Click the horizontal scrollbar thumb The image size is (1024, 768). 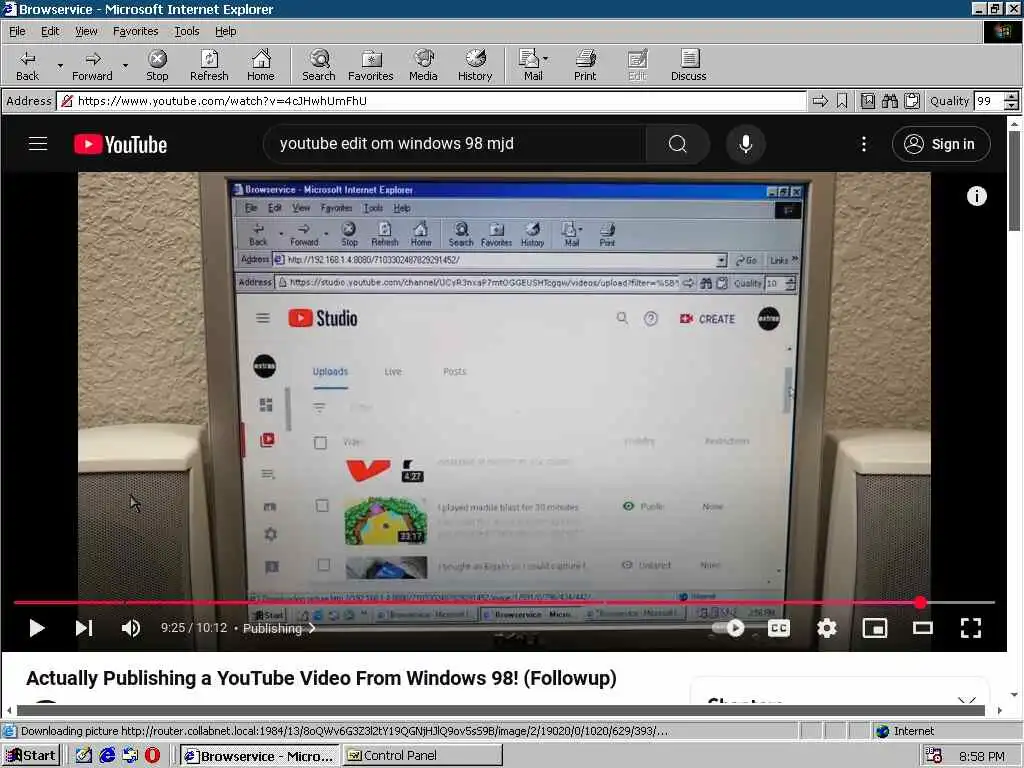coord(501,711)
